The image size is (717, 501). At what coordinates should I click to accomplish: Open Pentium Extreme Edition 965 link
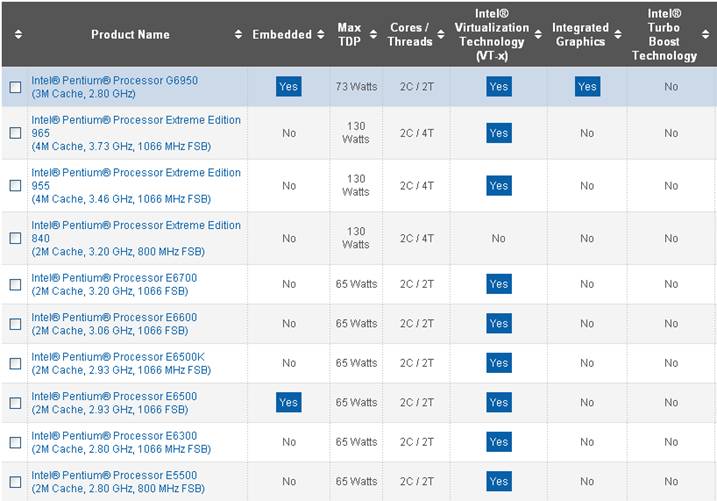pyautogui.click(x=136, y=133)
